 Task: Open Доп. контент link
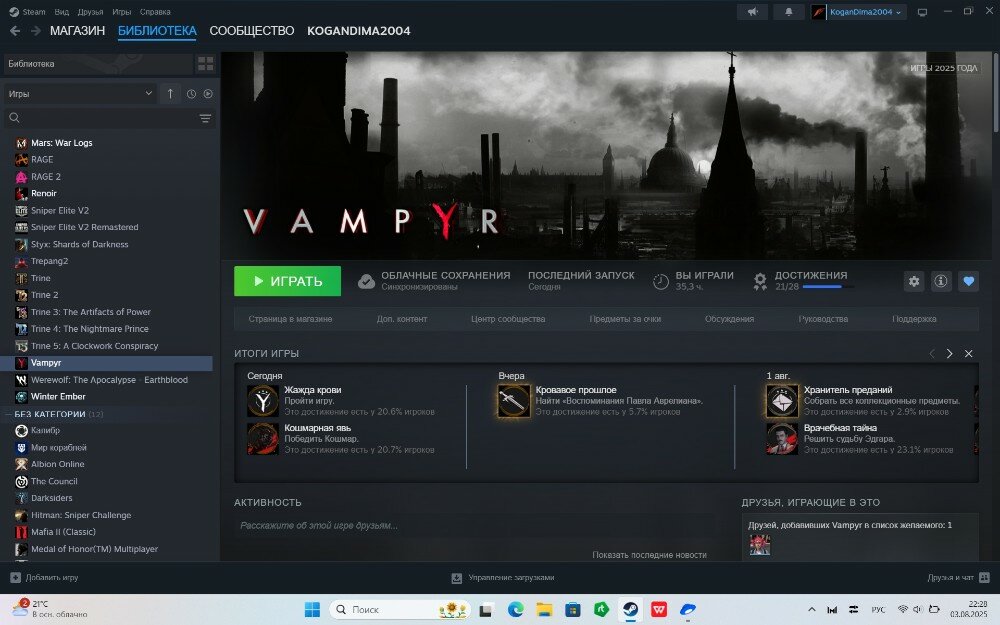pos(402,319)
